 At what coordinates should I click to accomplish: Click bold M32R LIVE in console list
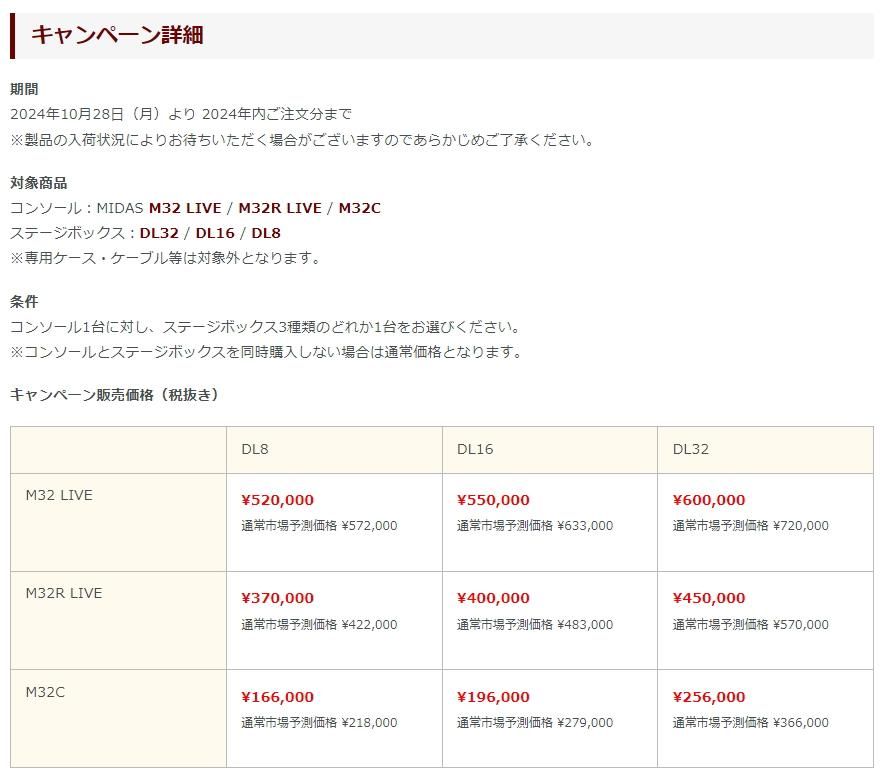(x=280, y=208)
